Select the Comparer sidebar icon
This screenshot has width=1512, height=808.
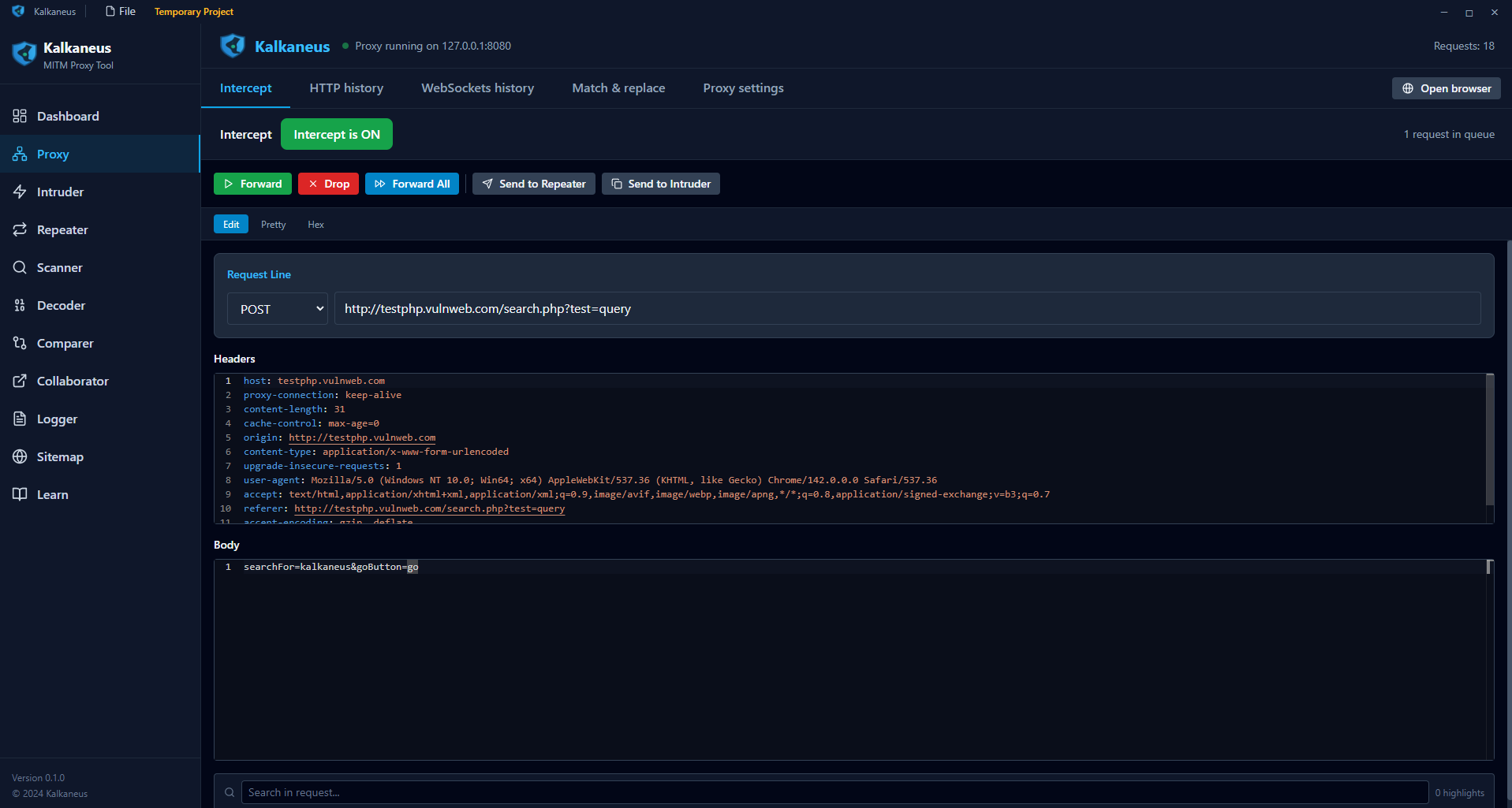[64, 343]
